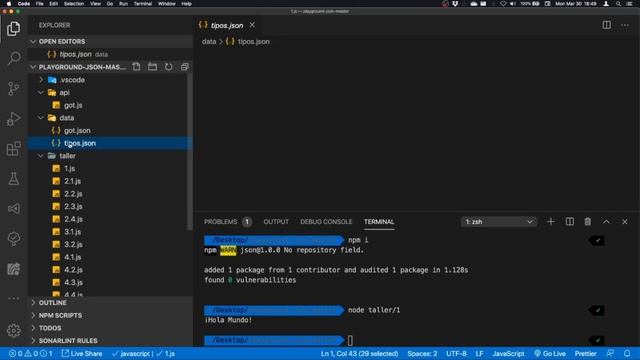Show additional views ellipsis in activity bar
The height and width of the screenshot is (360, 640).
tap(13, 299)
